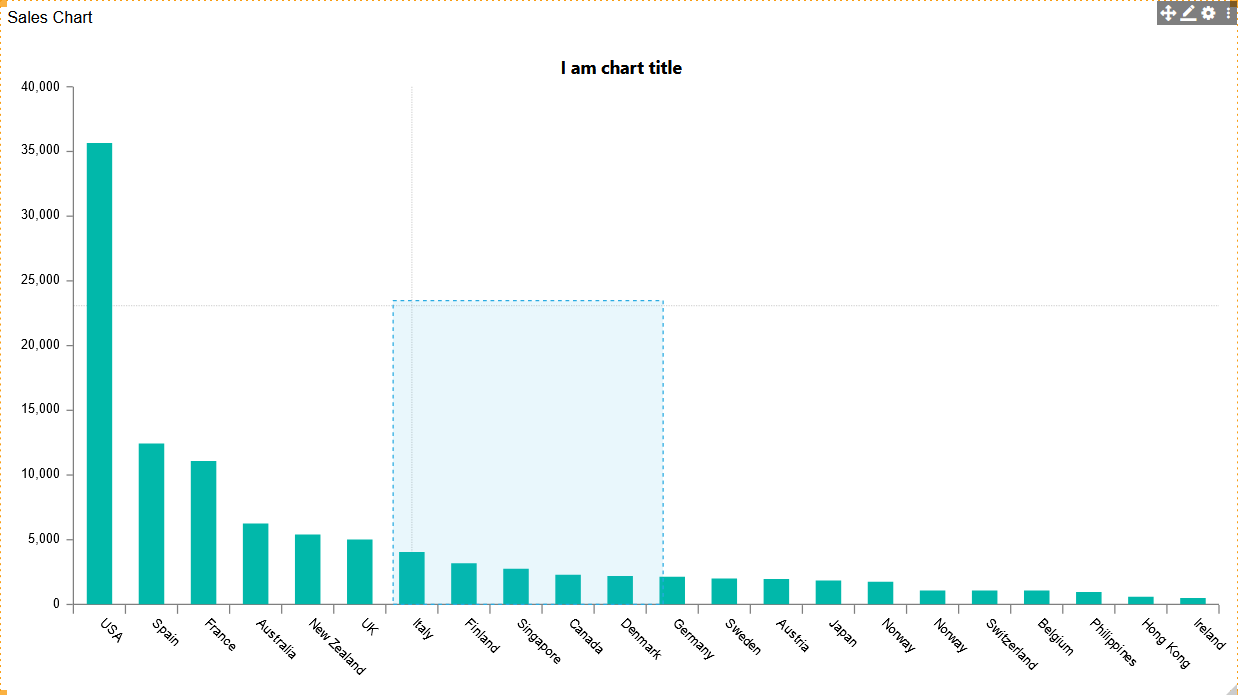Click the edit pencil icon
The width and height of the screenshot is (1238, 695).
click(1188, 13)
